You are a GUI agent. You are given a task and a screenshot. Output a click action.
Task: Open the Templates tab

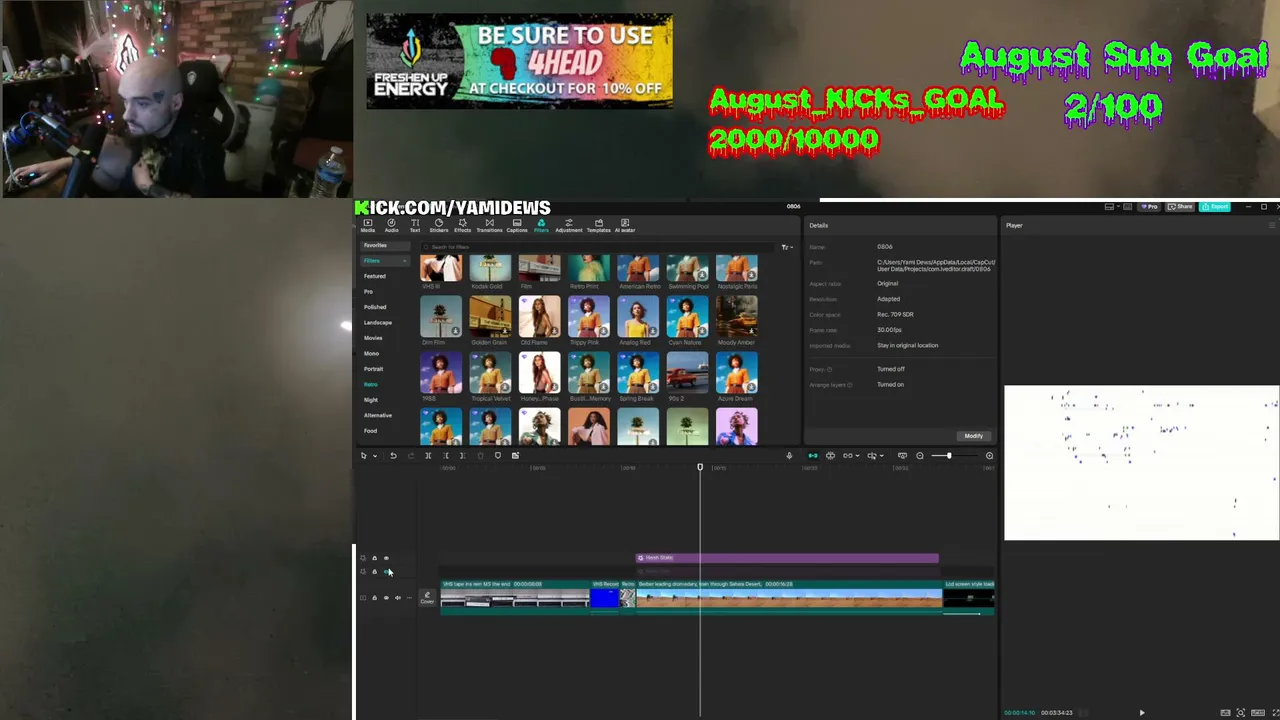coord(598,226)
